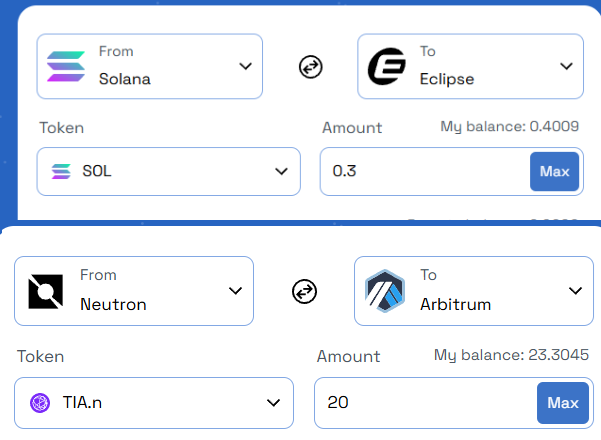Click the Token label above SOL
Screen dimensions: 601x440
[x=62, y=128]
